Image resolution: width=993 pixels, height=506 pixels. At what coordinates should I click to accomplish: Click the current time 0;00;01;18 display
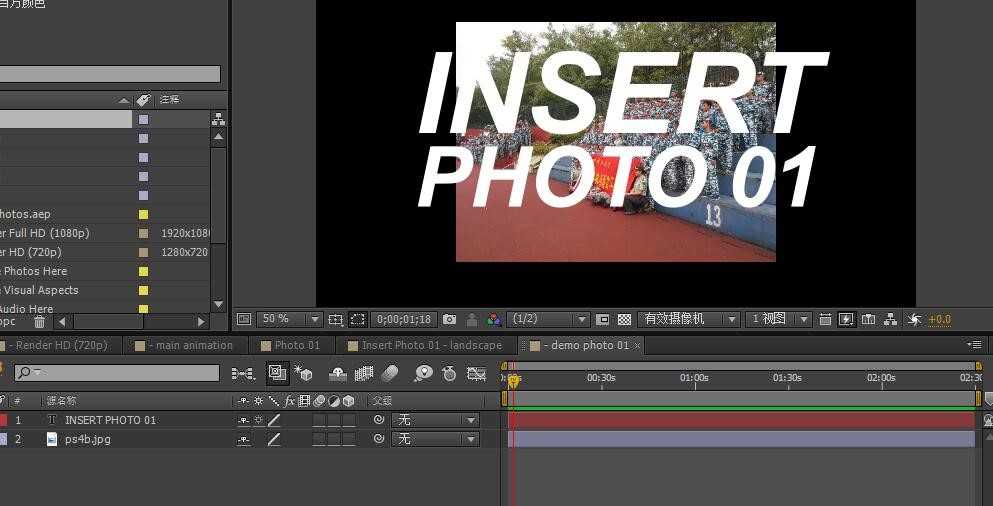[x=403, y=320]
